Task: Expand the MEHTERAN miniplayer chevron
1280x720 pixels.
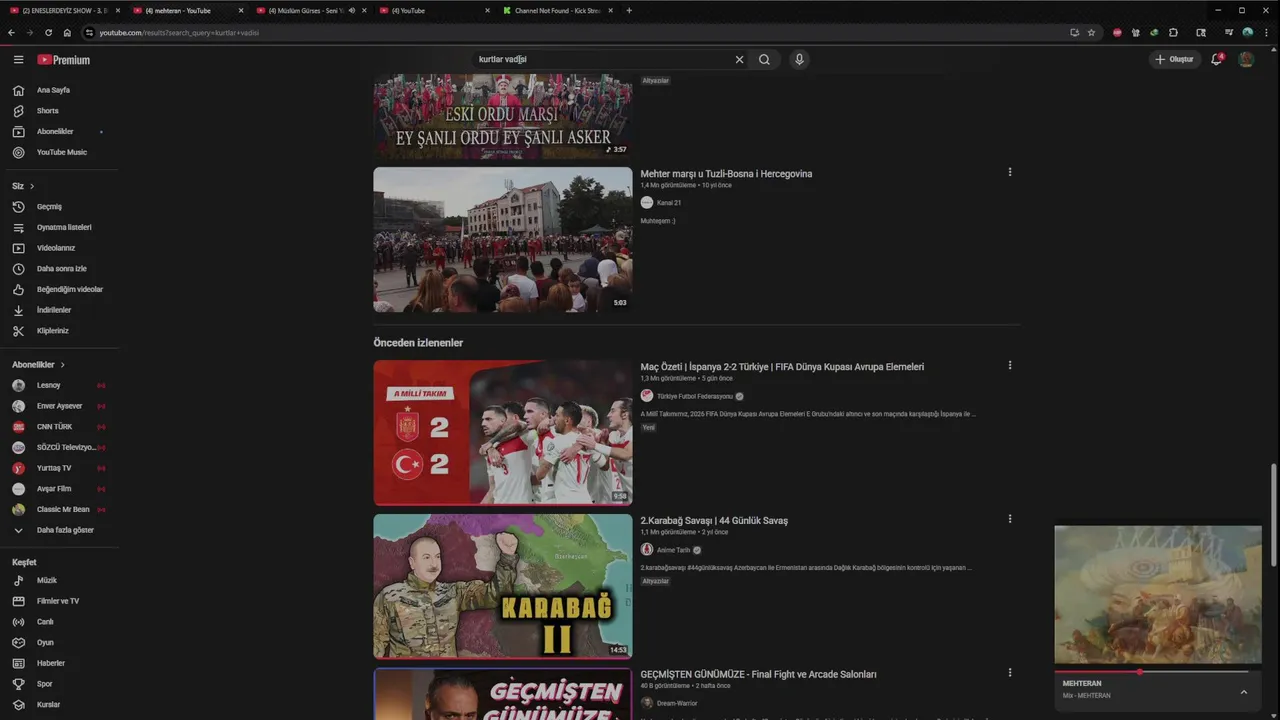Action: click(x=1244, y=692)
